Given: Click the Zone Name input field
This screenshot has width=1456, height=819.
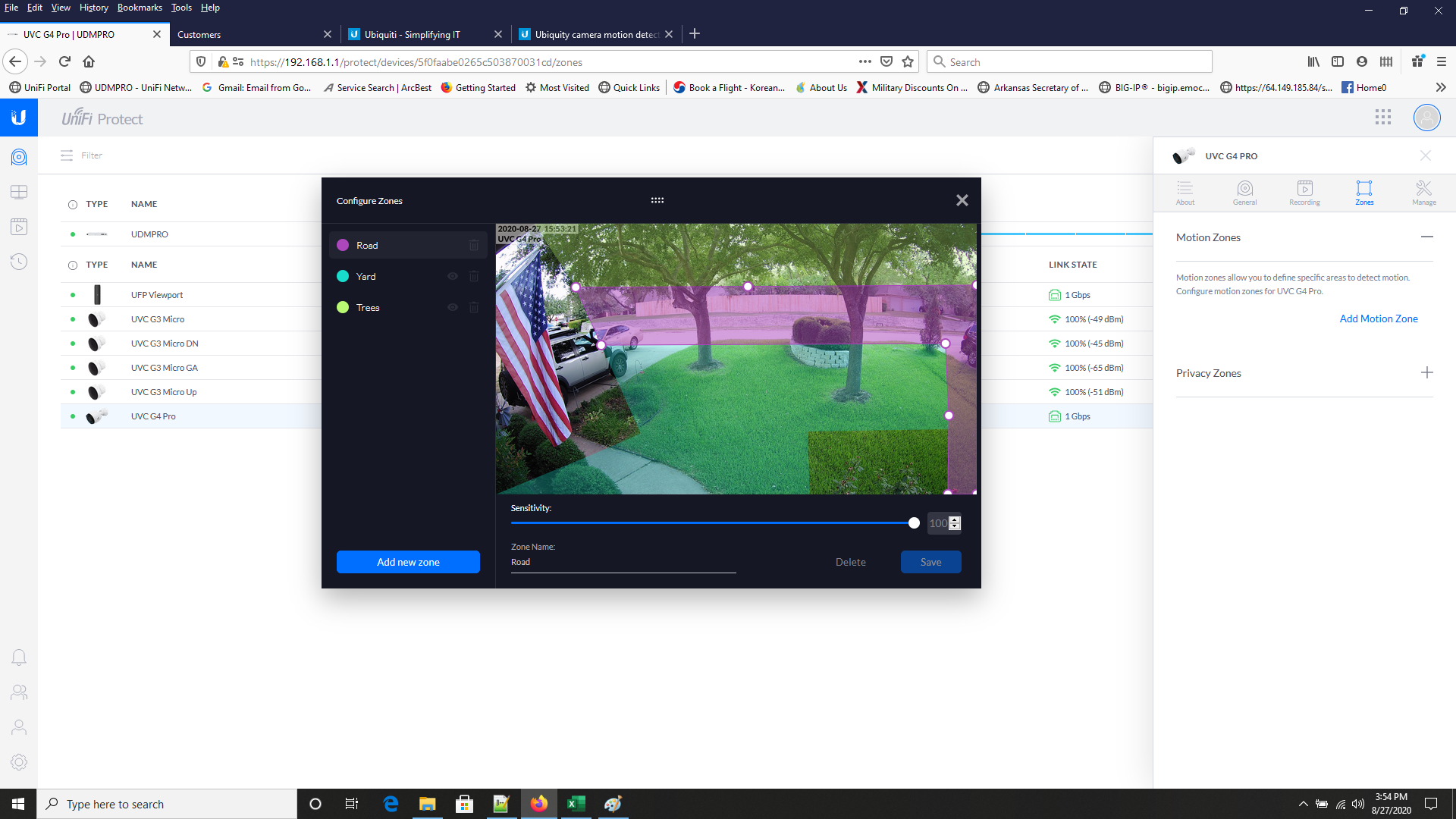Looking at the screenshot, I should click(x=622, y=561).
